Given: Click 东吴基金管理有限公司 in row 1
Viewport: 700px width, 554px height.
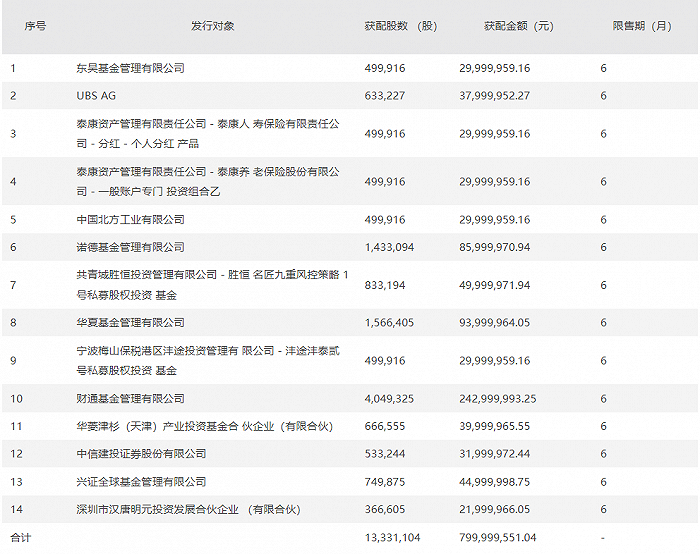Looking at the screenshot, I should pos(130,68).
